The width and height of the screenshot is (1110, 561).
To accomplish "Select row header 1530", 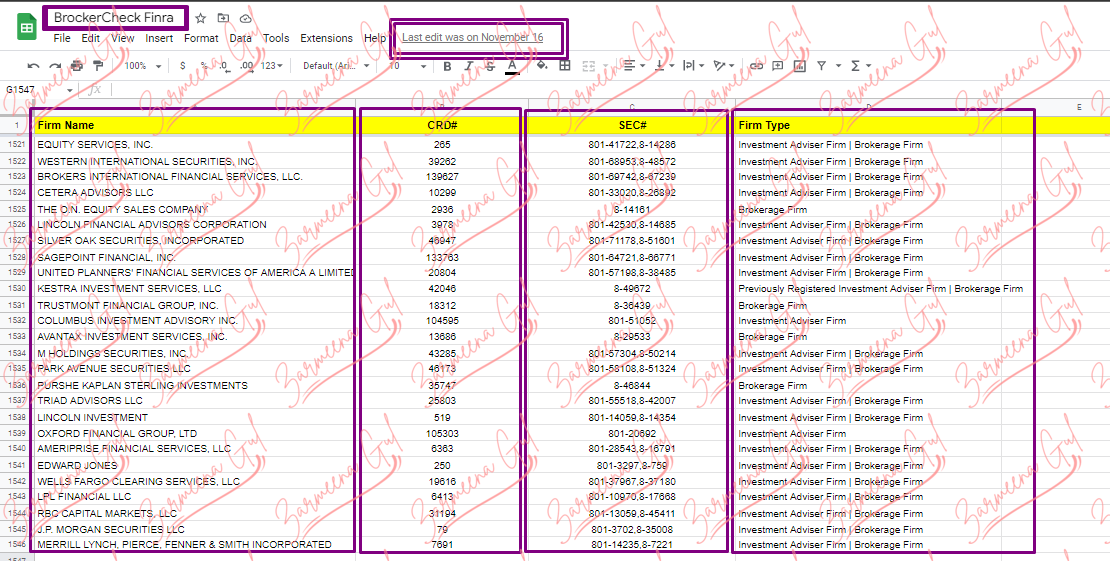I will [16, 289].
